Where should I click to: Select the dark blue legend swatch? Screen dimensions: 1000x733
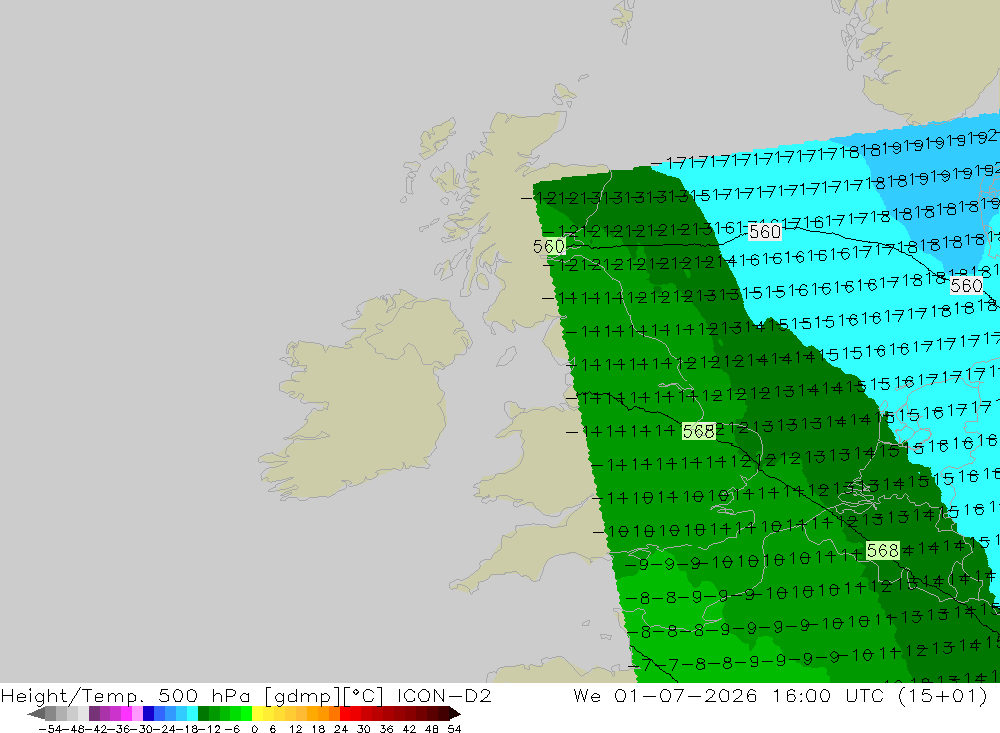coord(148,713)
